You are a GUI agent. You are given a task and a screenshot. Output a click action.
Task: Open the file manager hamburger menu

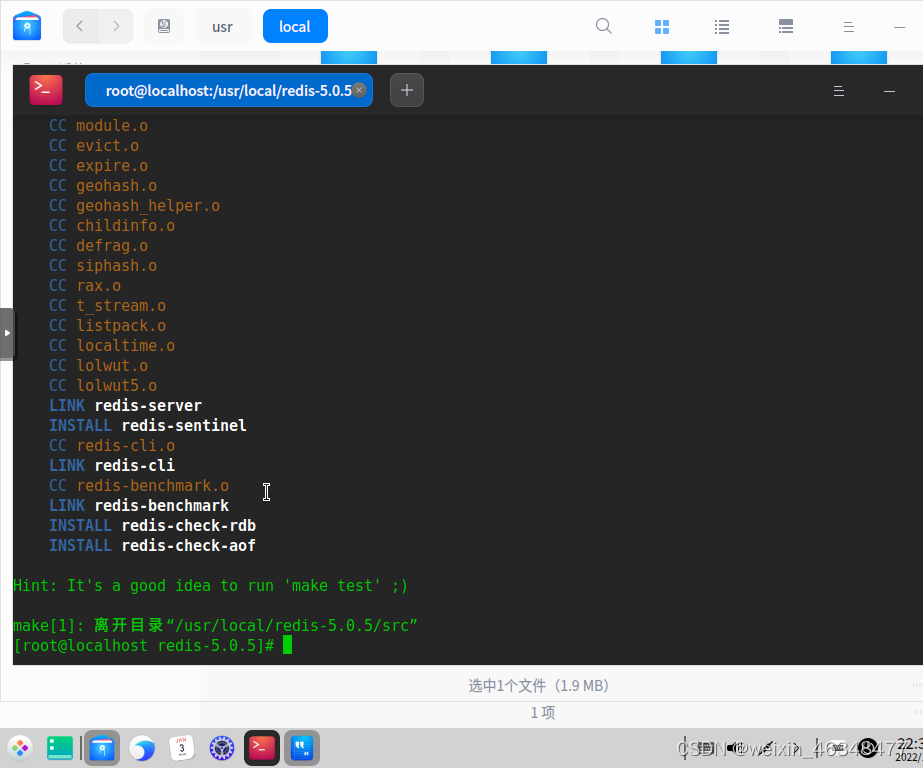[x=848, y=26]
